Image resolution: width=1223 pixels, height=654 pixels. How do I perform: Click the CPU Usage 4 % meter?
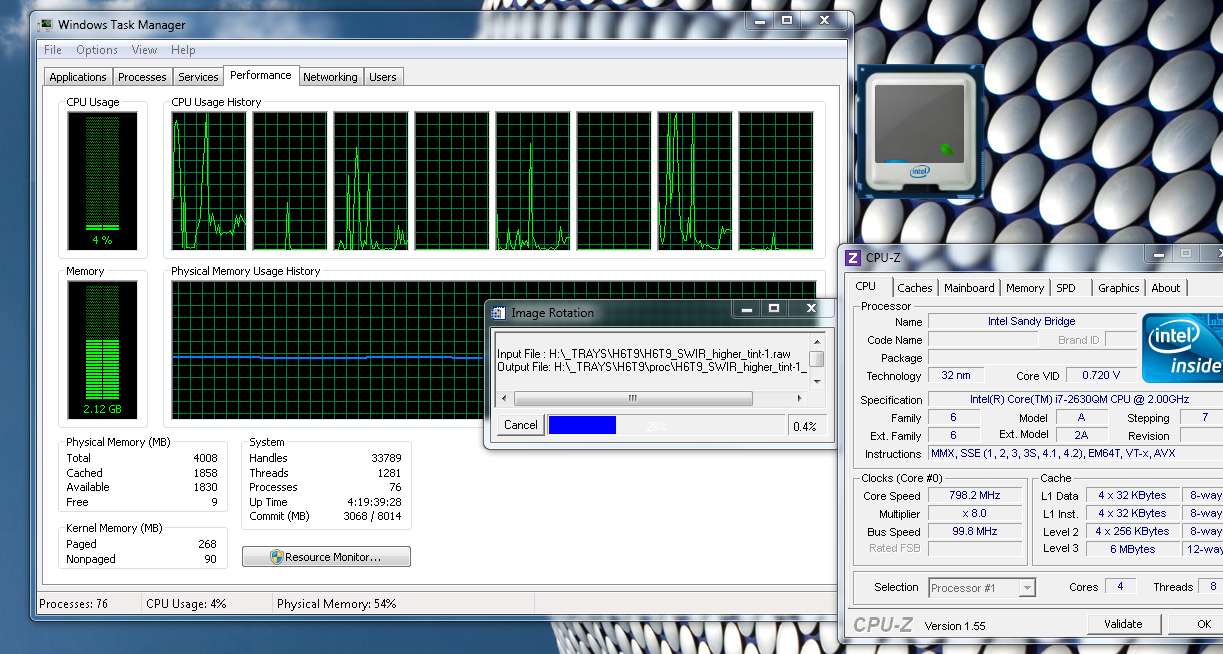coord(103,180)
